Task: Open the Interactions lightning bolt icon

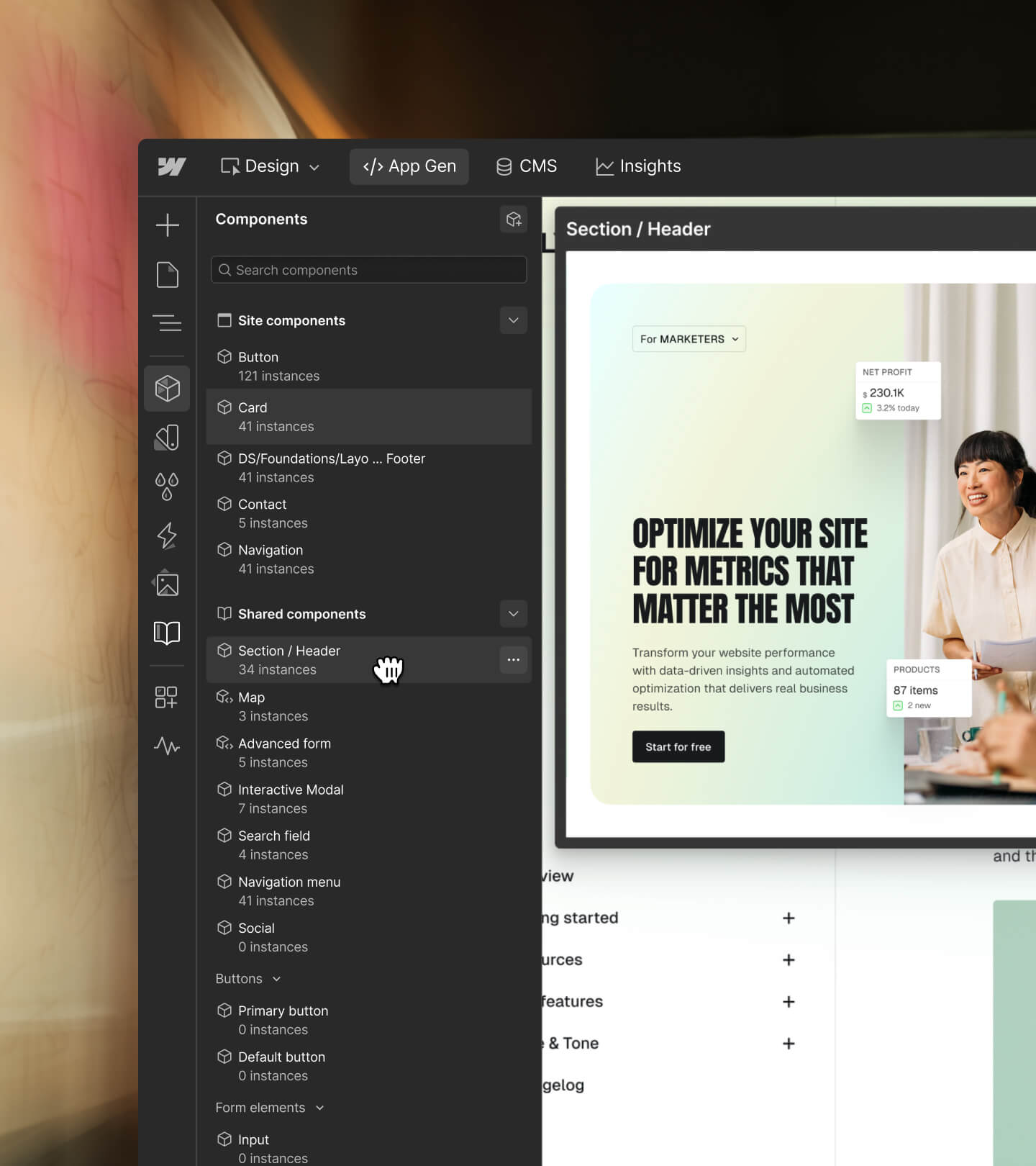Action: (167, 535)
